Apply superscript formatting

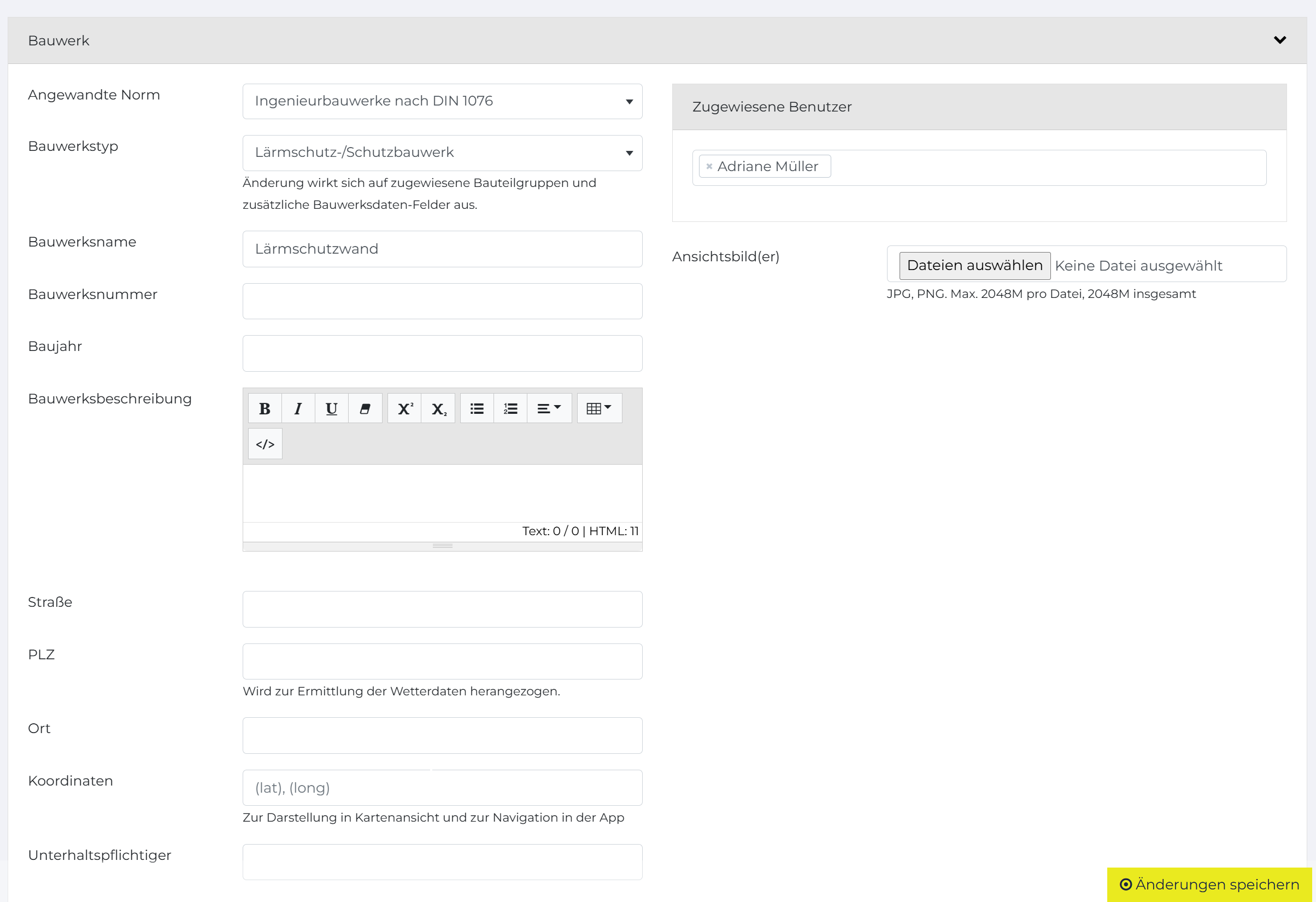404,408
